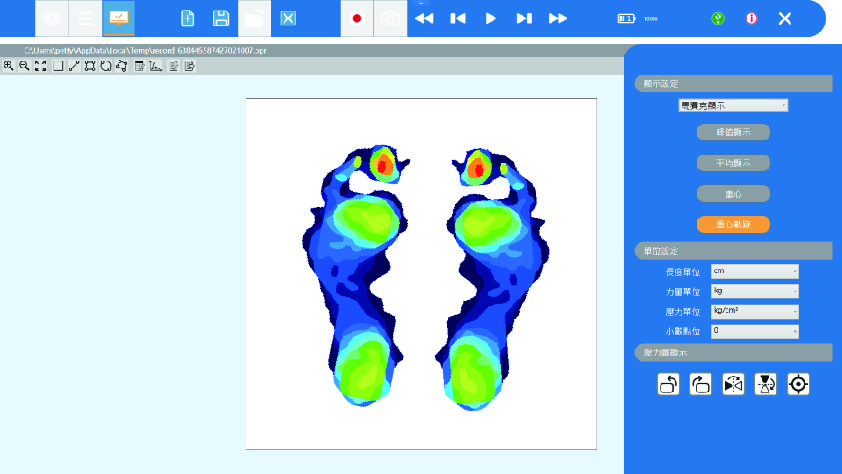The width and height of the screenshot is (842, 474).
Task: Open the sliders settings tab
Action: 85,19
